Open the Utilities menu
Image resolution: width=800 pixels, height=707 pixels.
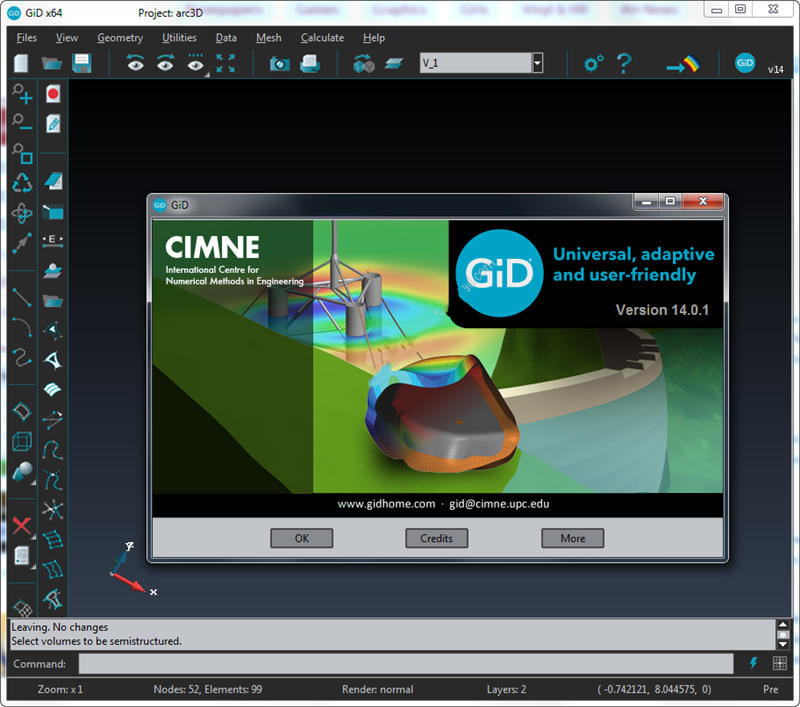179,38
